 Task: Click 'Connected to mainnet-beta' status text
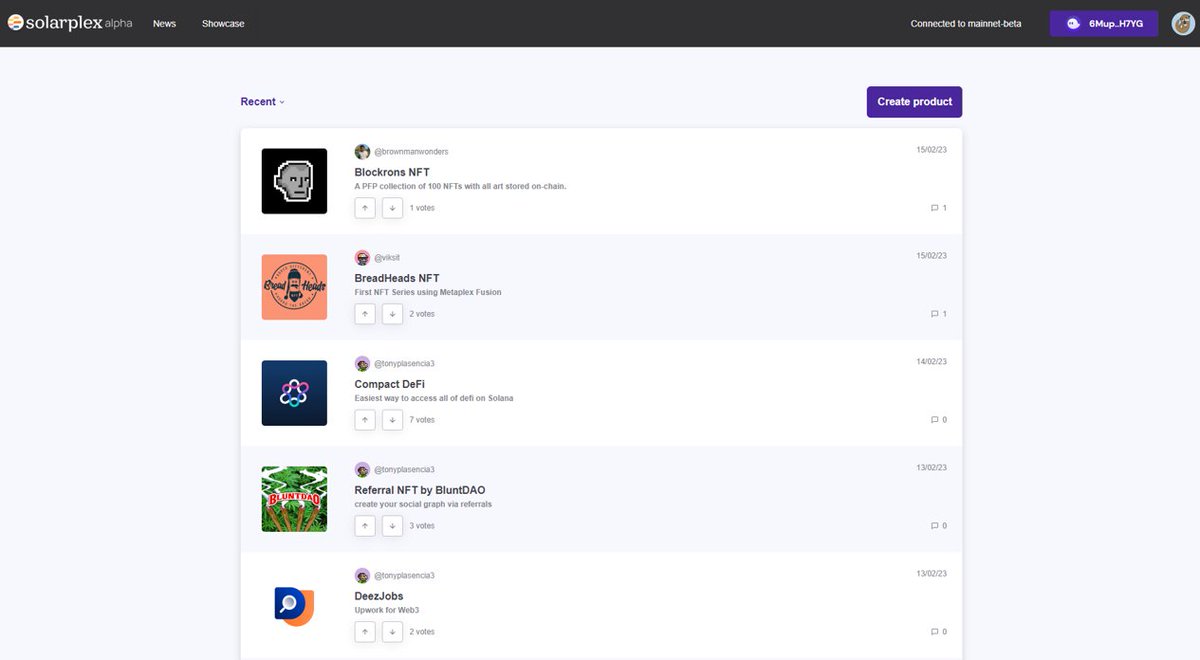[x=966, y=23]
